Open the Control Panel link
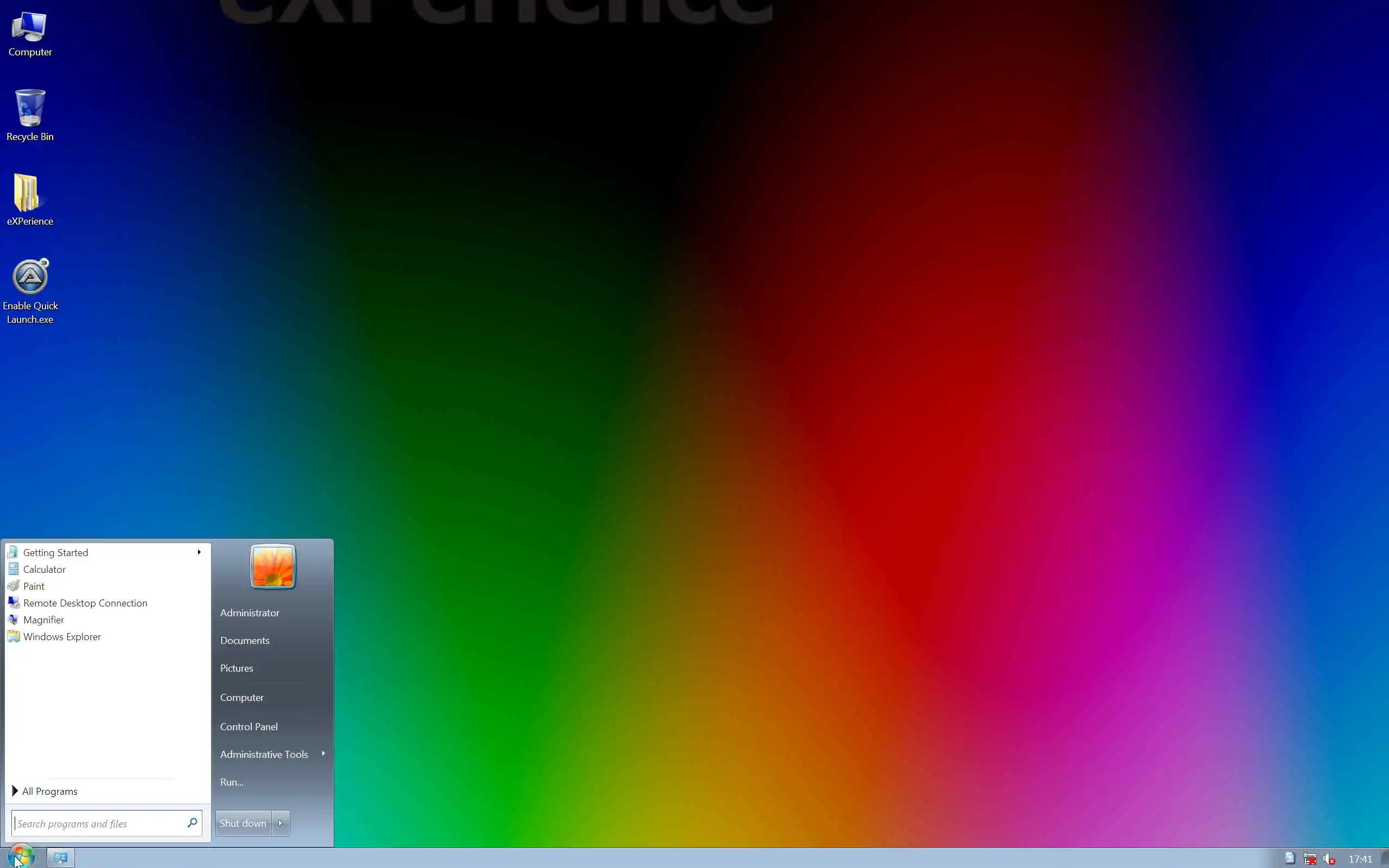 click(249, 726)
